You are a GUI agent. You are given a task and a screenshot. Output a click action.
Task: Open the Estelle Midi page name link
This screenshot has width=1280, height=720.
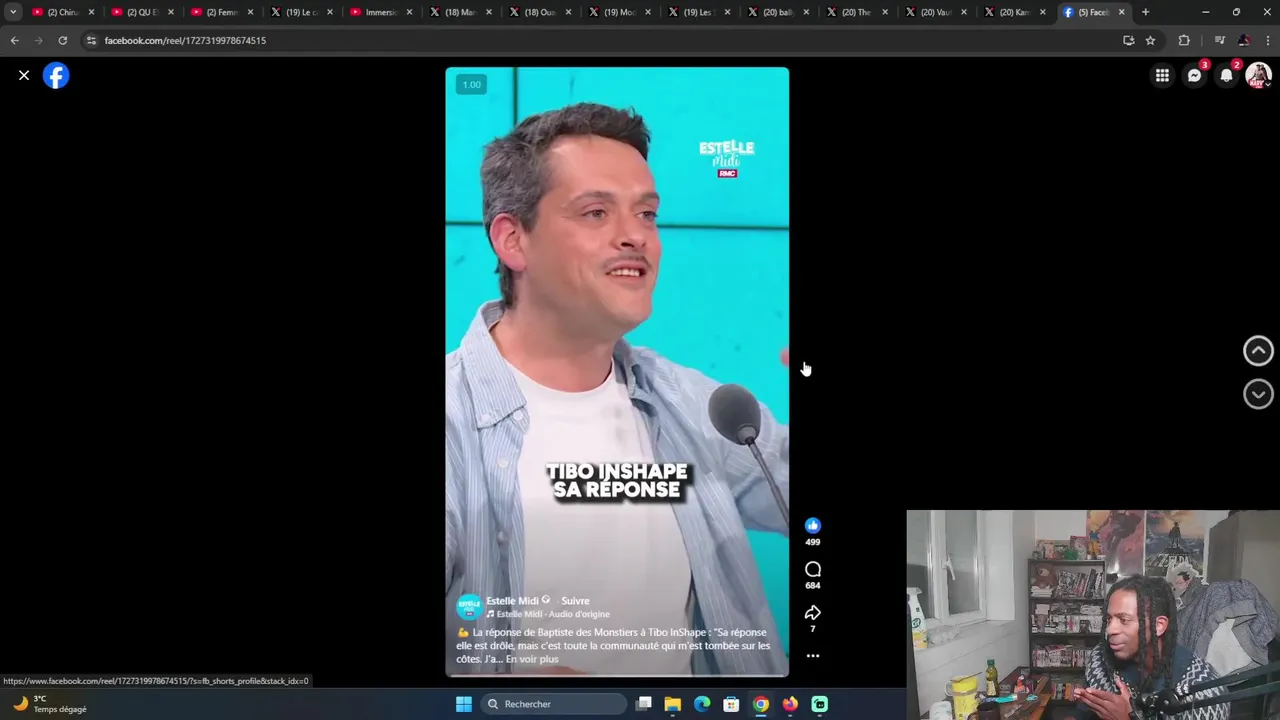click(512, 601)
